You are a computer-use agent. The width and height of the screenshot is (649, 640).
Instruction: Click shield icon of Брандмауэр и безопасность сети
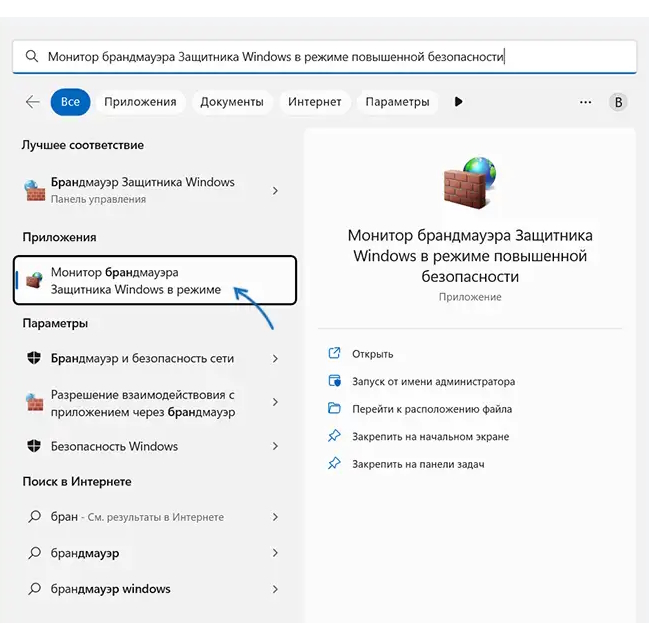point(34,358)
